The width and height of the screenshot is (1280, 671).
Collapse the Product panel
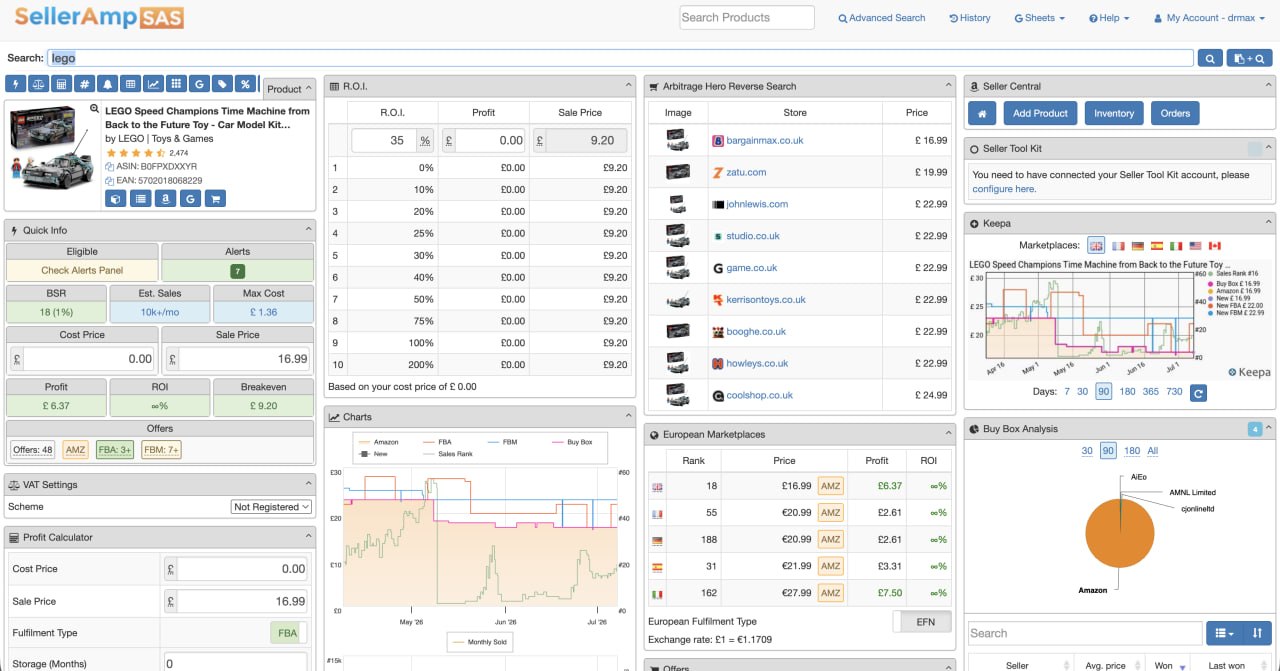coord(307,89)
